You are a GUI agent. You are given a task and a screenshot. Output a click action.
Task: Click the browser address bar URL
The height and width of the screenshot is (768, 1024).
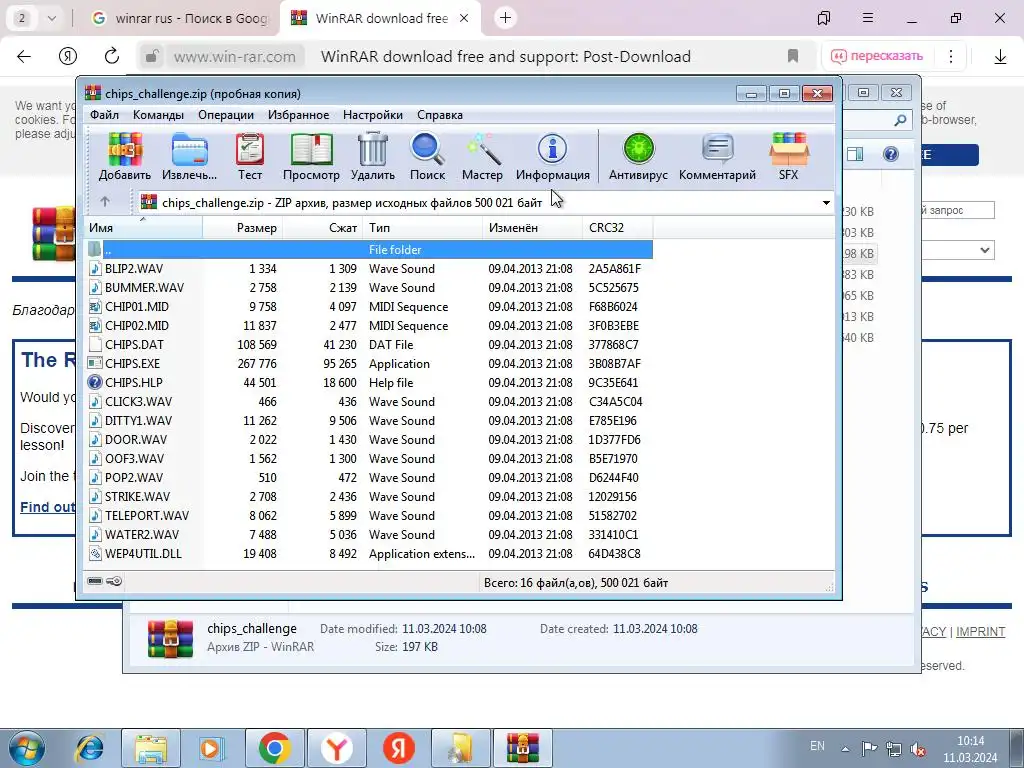[x=234, y=57]
